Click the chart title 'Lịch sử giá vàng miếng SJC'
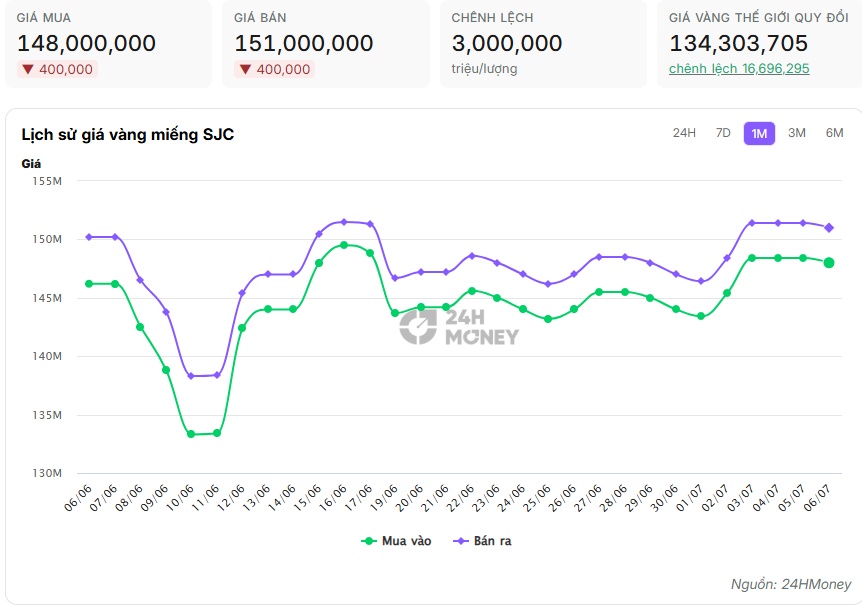 click(x=128, y=135)
